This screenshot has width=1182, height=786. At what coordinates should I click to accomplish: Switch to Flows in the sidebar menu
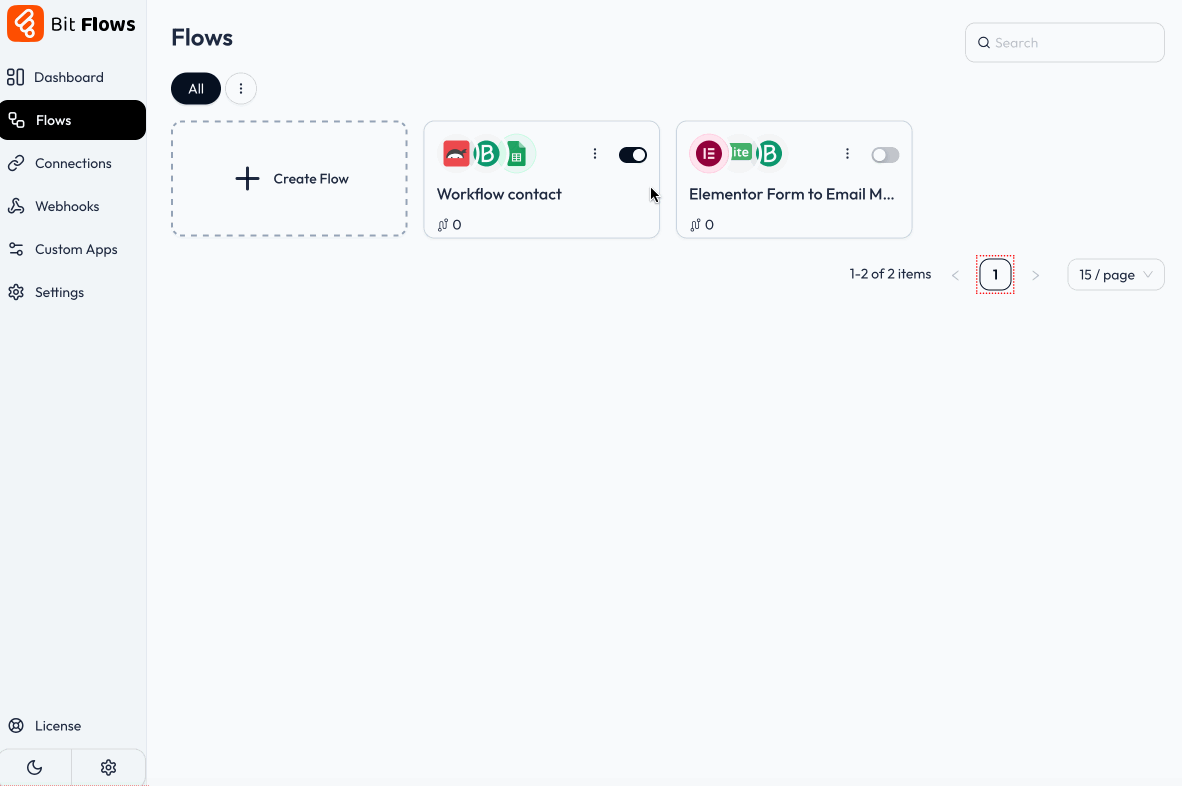[56, 120]
